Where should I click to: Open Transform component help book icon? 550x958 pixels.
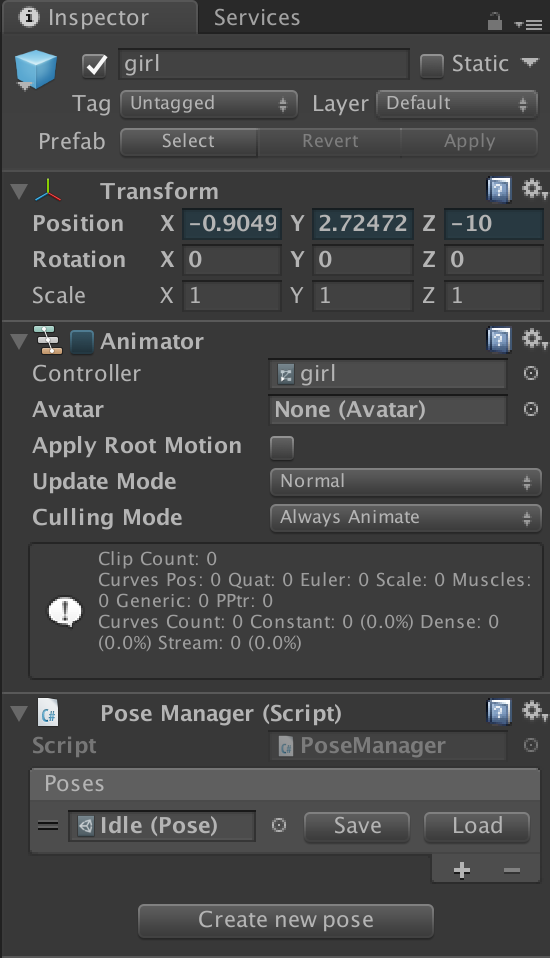click(x=499, y=190)
